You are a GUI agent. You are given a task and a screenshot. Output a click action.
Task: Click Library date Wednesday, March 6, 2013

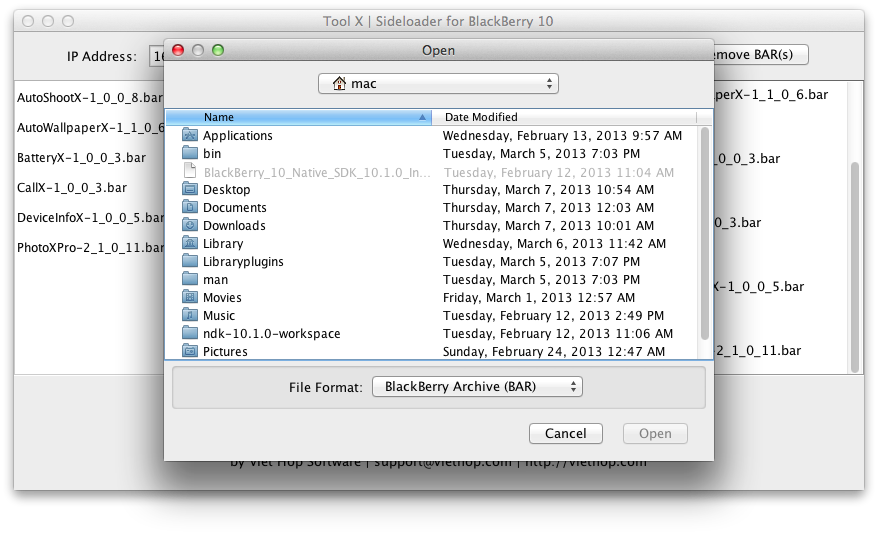(x=554, y=244)
